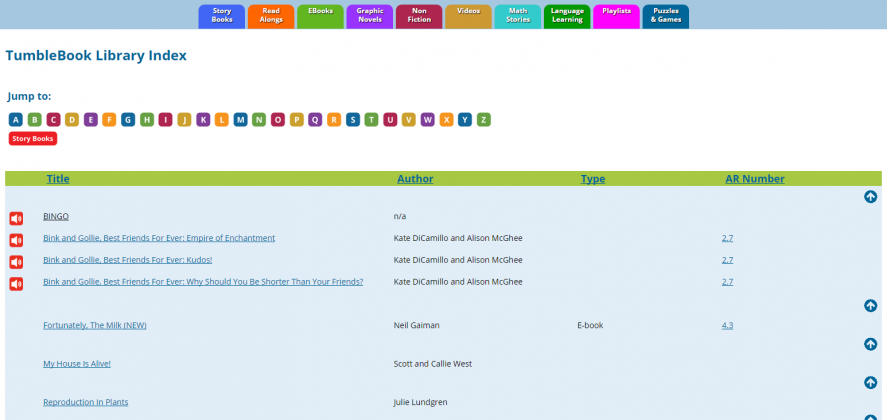Click AR number 4.3 for Fortunately, The Milk
This screenshot has width=887, height=420.
pos(727,325)
